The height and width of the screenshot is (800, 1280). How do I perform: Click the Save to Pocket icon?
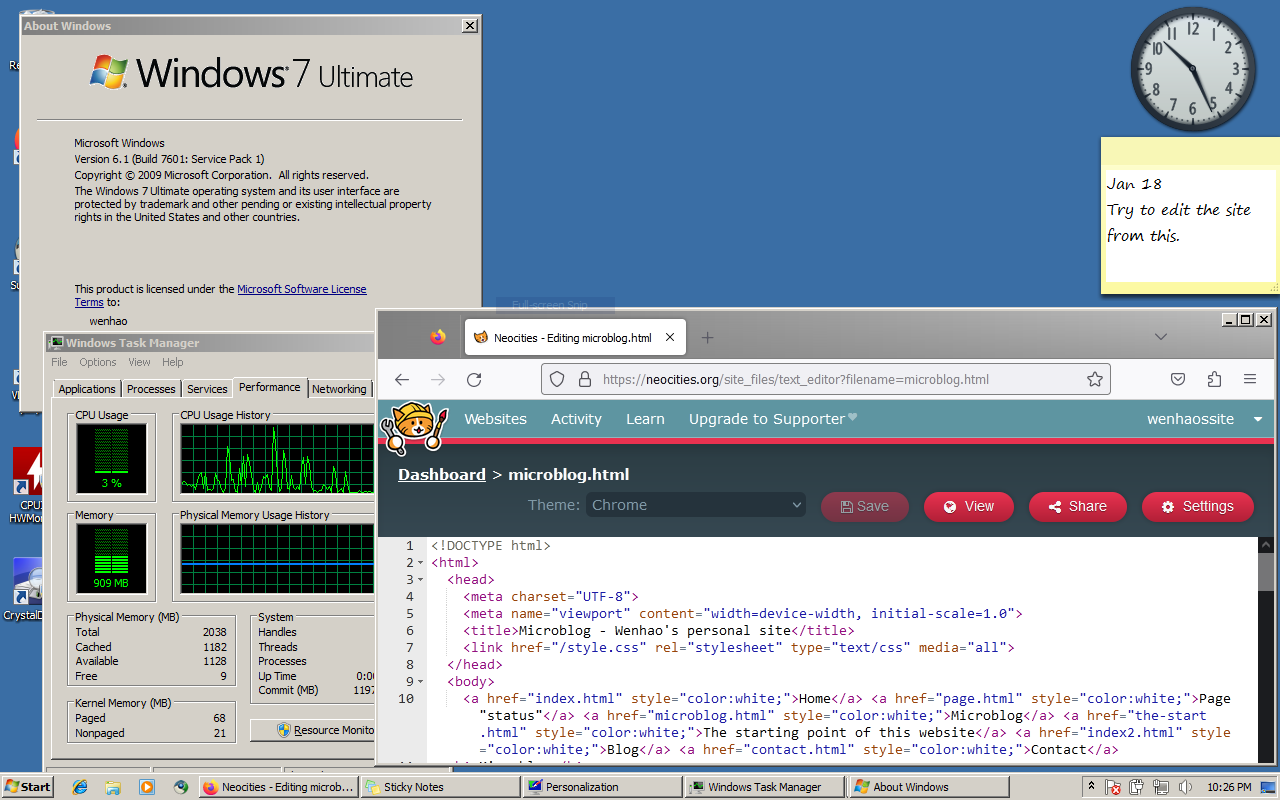(x=1178, y=380)
